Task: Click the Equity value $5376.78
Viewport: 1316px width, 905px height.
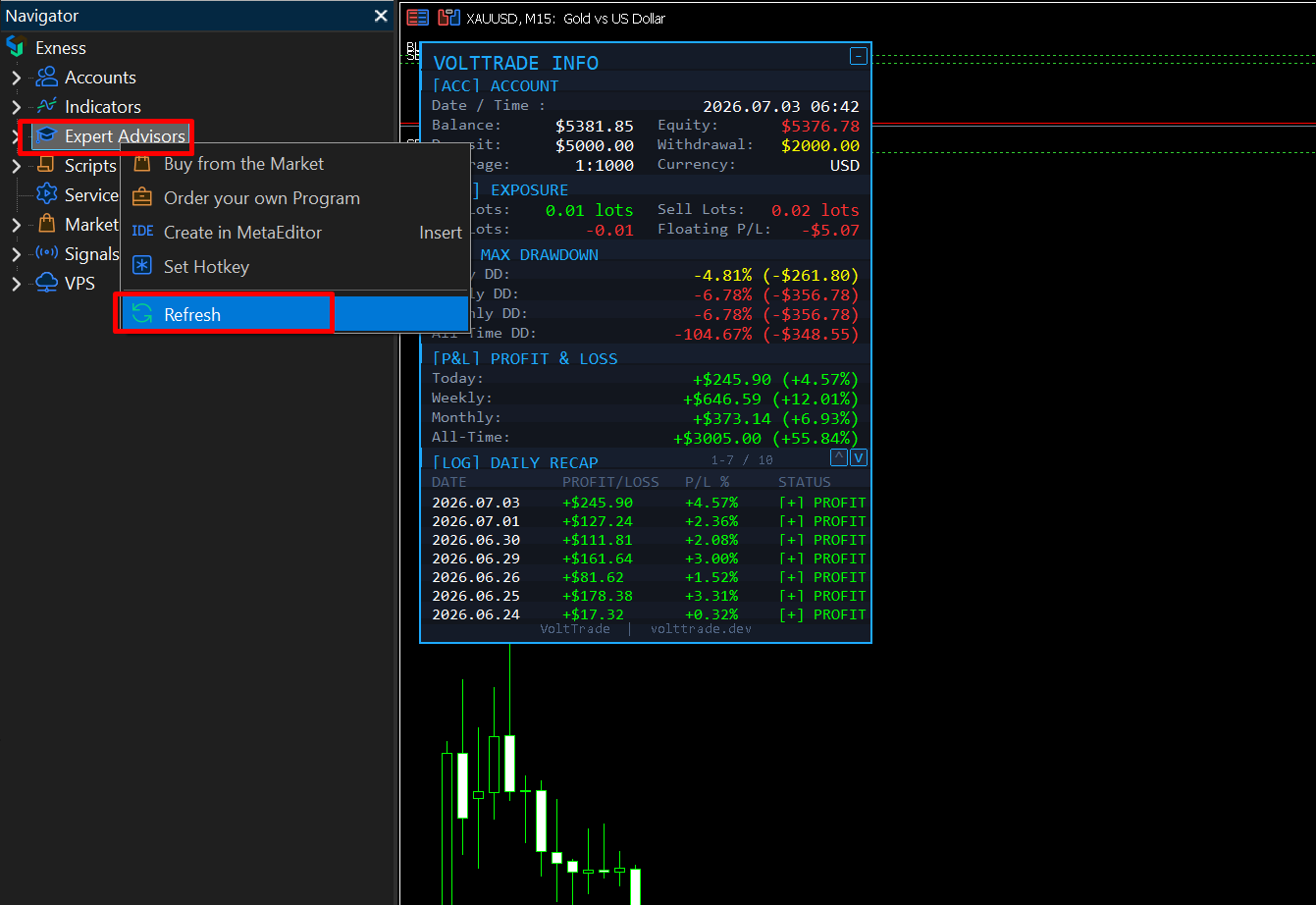Action: (x=820, y=126)
